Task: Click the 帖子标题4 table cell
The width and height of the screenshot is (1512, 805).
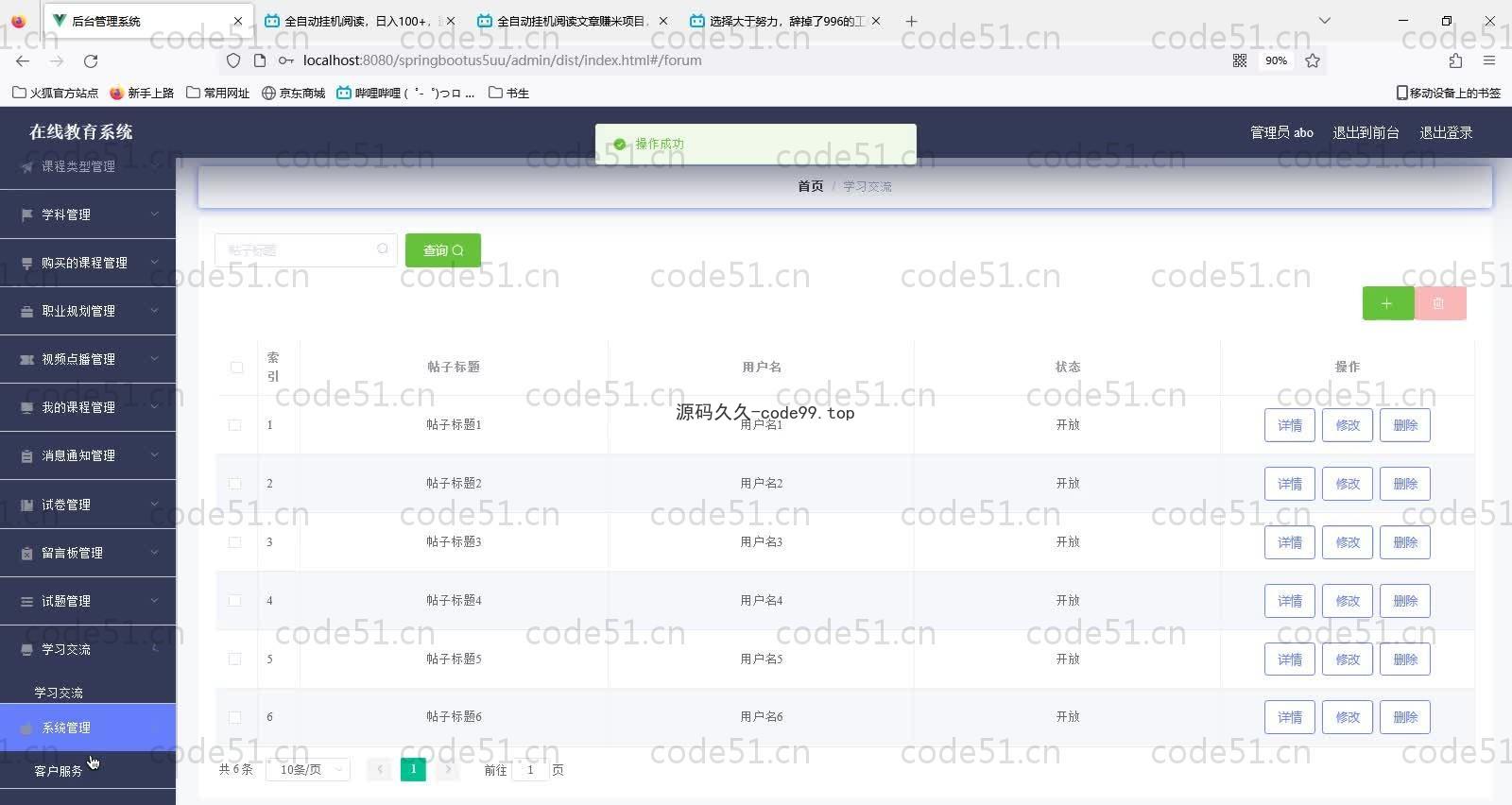Action: (x=454, y=601)
